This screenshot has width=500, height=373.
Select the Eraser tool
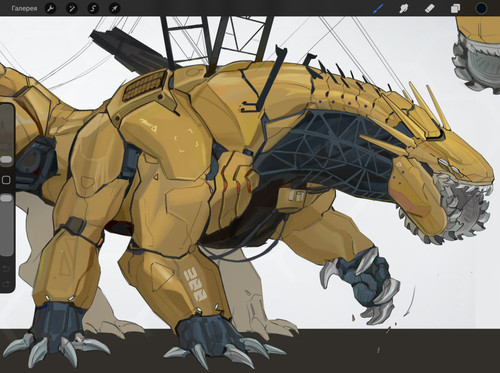coord(430,8)
